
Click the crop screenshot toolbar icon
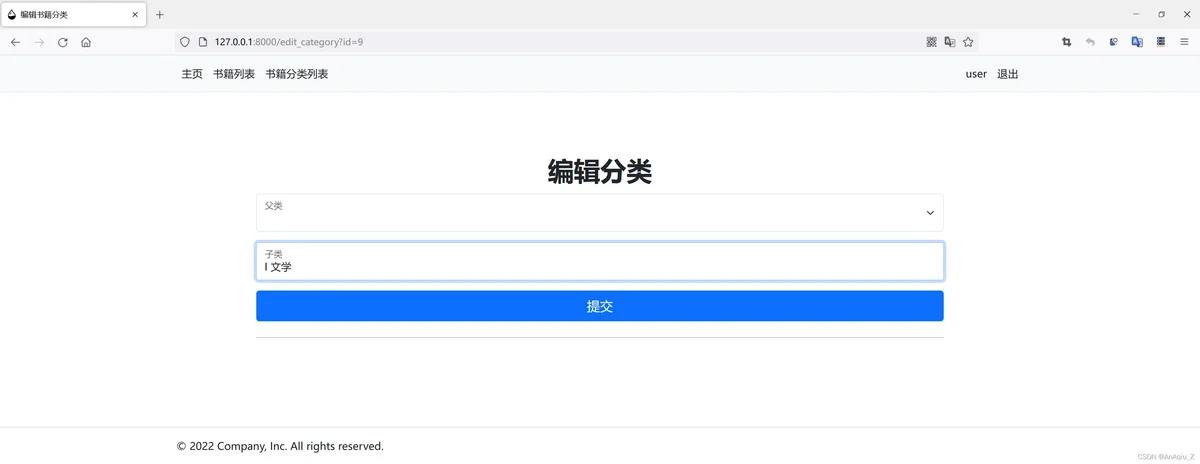pyautogui.click(x=1066, y=42)
